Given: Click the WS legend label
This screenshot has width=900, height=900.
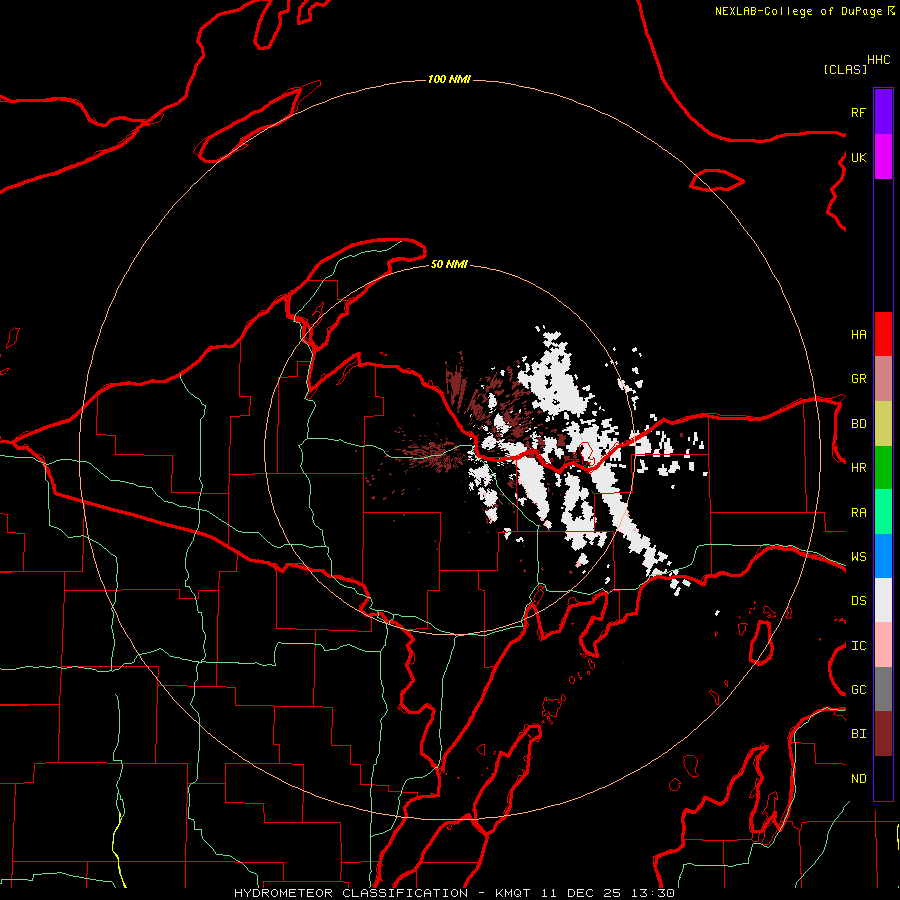Looking at the screenshot, I should (858, 557).
